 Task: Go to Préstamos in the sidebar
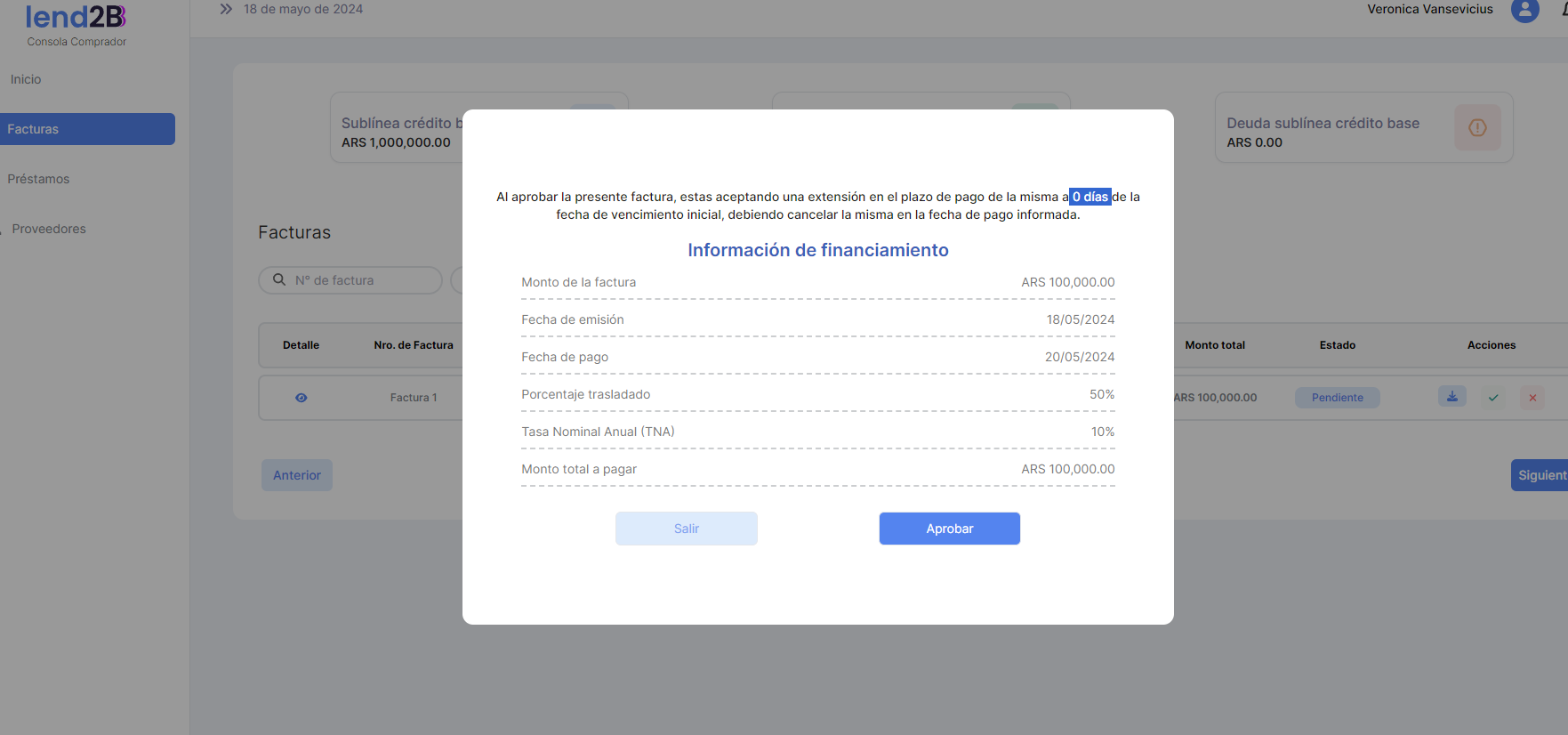click(x=38, y=179)
